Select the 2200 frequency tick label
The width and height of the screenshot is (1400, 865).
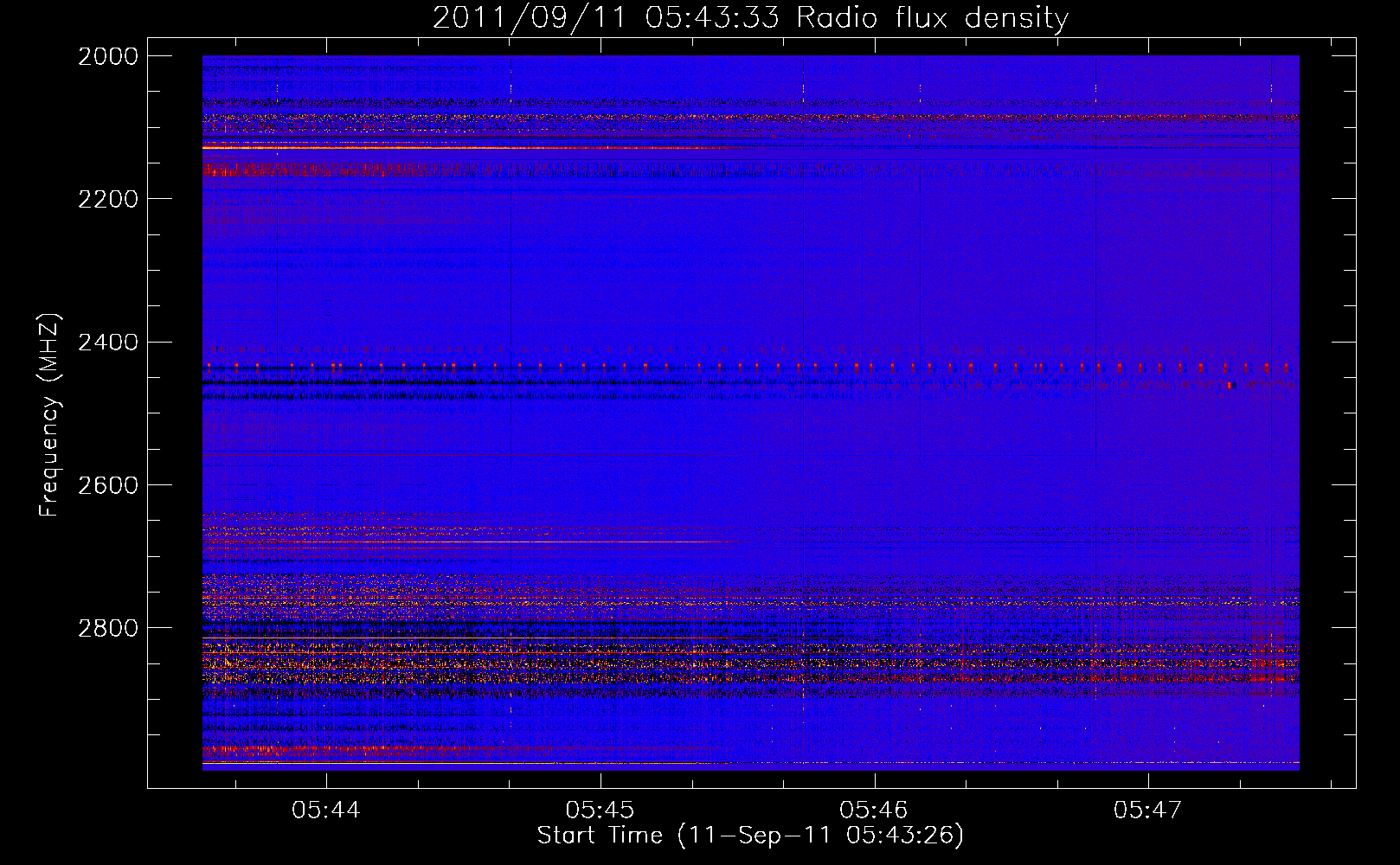(x=108, y=199)
